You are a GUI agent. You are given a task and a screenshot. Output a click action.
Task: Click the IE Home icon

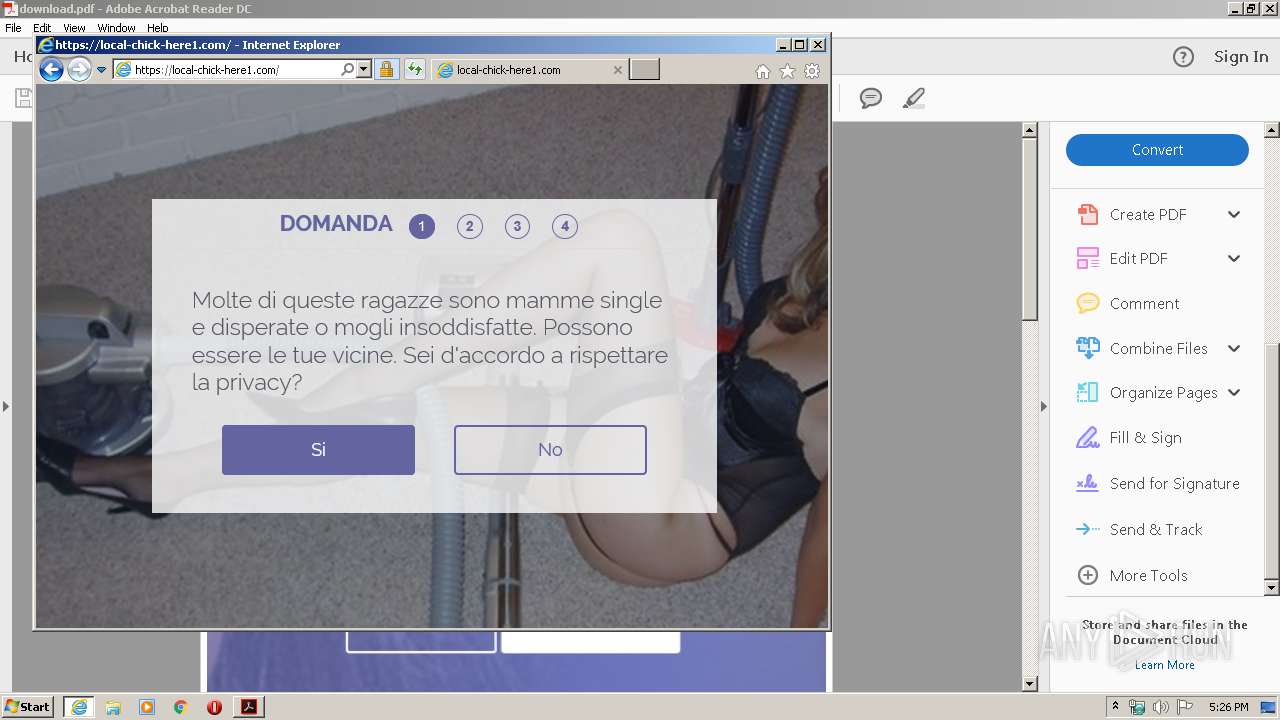click(x=763, y=71)
